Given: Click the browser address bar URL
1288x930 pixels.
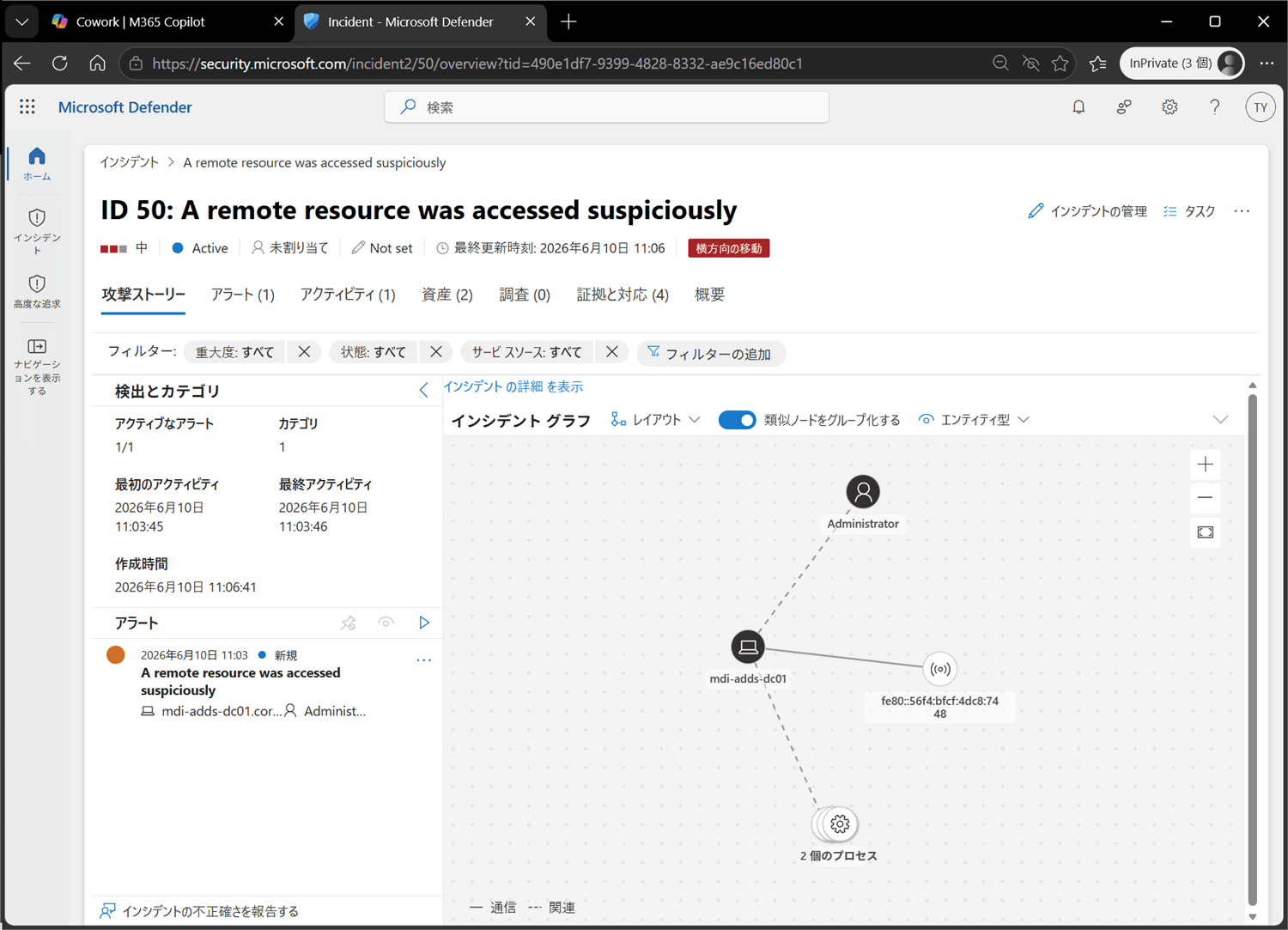Looking at the screenshot, I should pyautogui.click(x=477, y=63).
